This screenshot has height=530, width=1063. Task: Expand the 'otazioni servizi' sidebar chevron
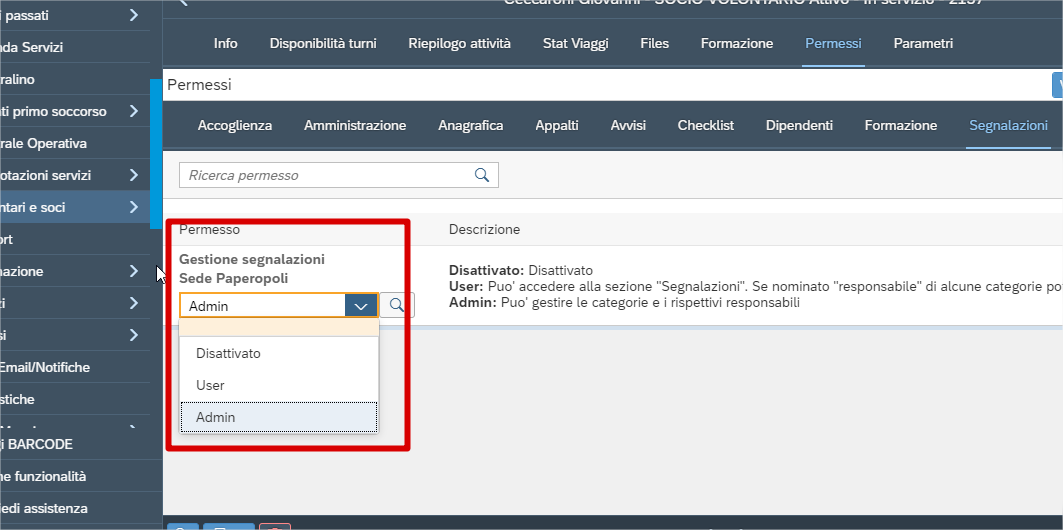tap(134, 176)
